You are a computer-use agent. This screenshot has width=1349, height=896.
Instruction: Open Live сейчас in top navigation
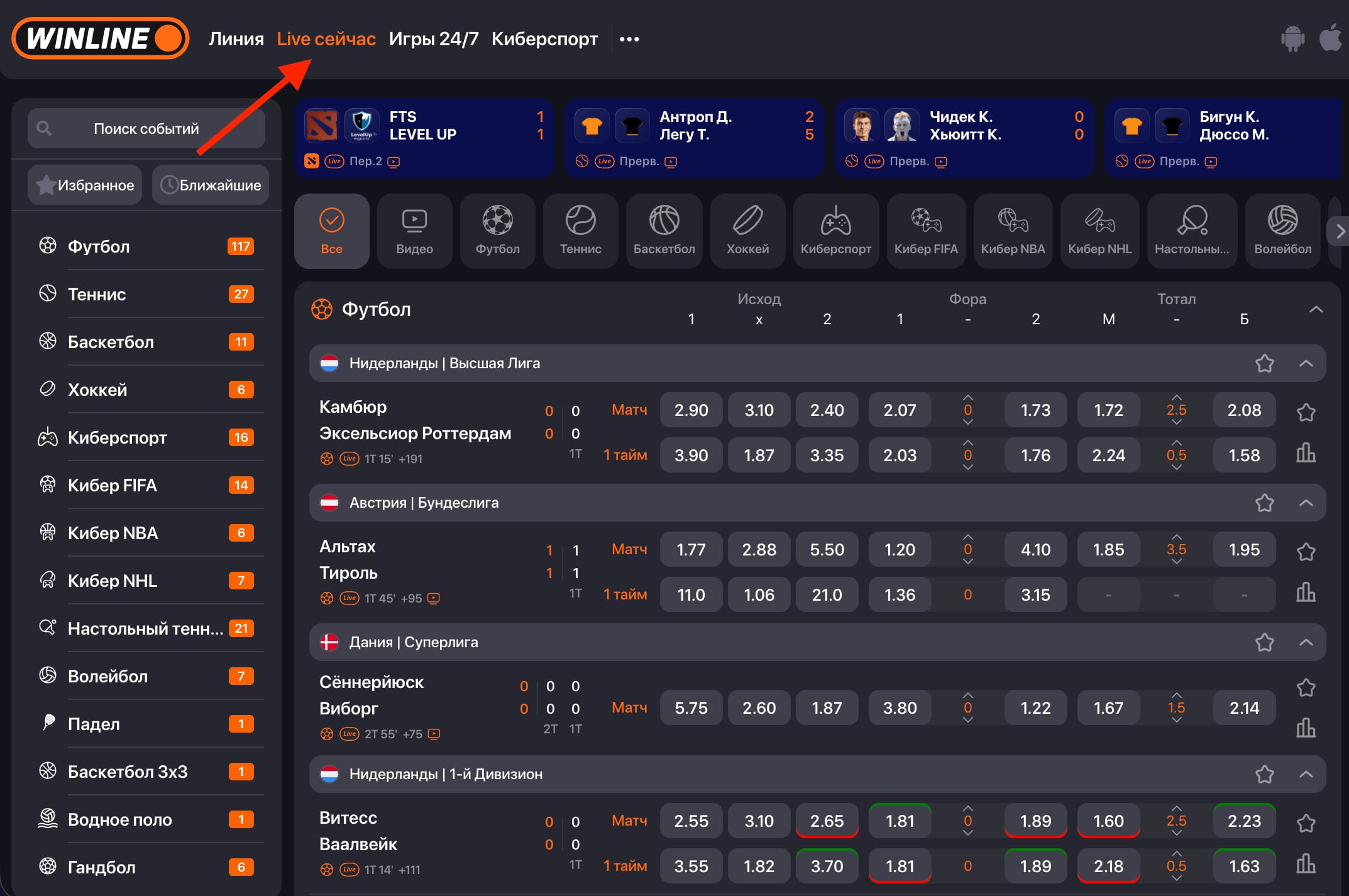[326, 39]
